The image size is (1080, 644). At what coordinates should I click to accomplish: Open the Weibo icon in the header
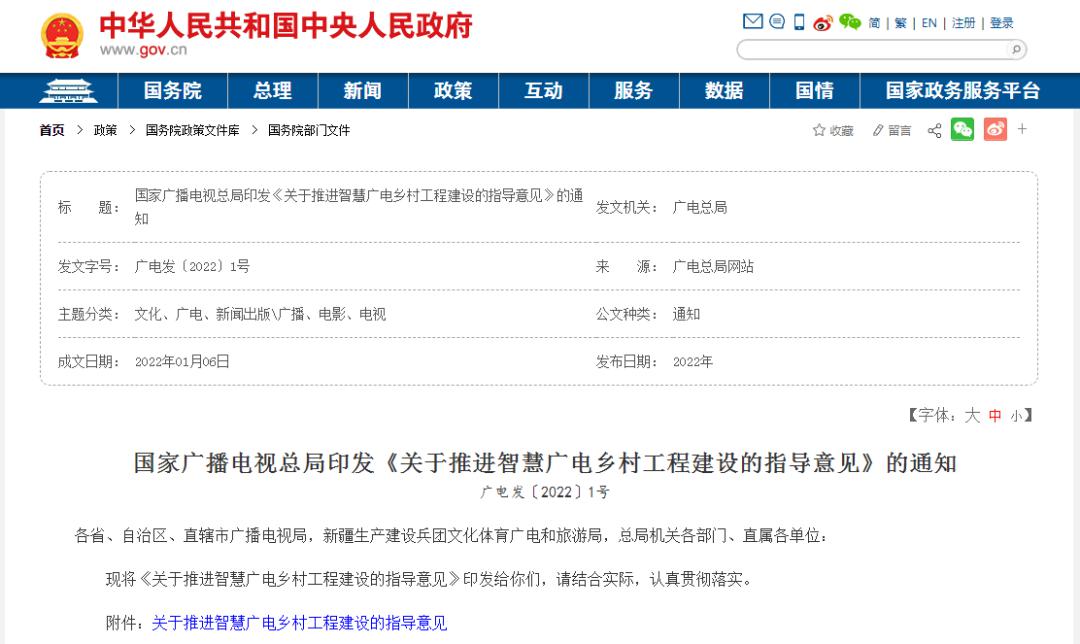824,21
